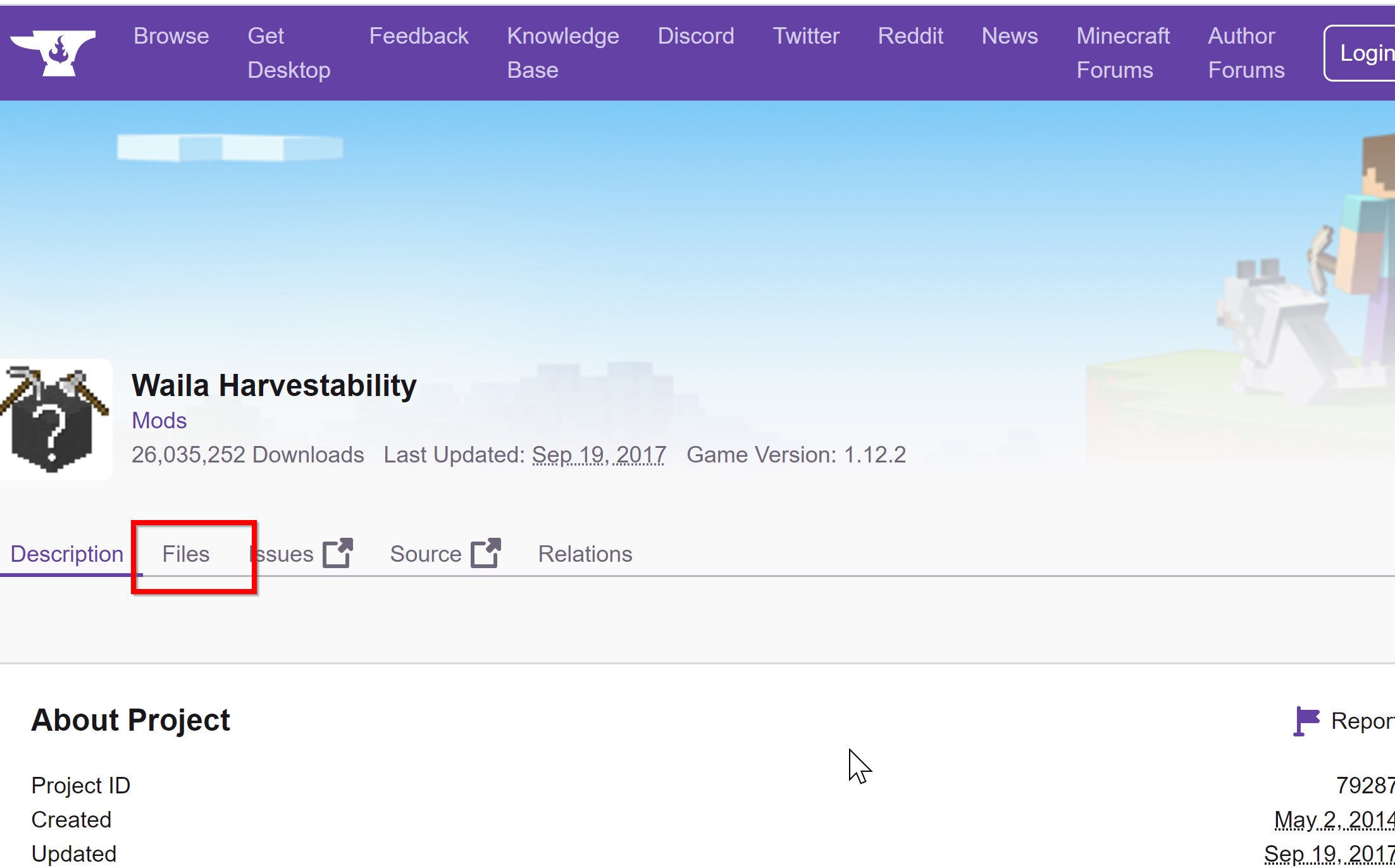The height and width of the screenshot is (868, 1395).
Task: Click the 26,035,252 Downloads text
Action: coord(248,455)
